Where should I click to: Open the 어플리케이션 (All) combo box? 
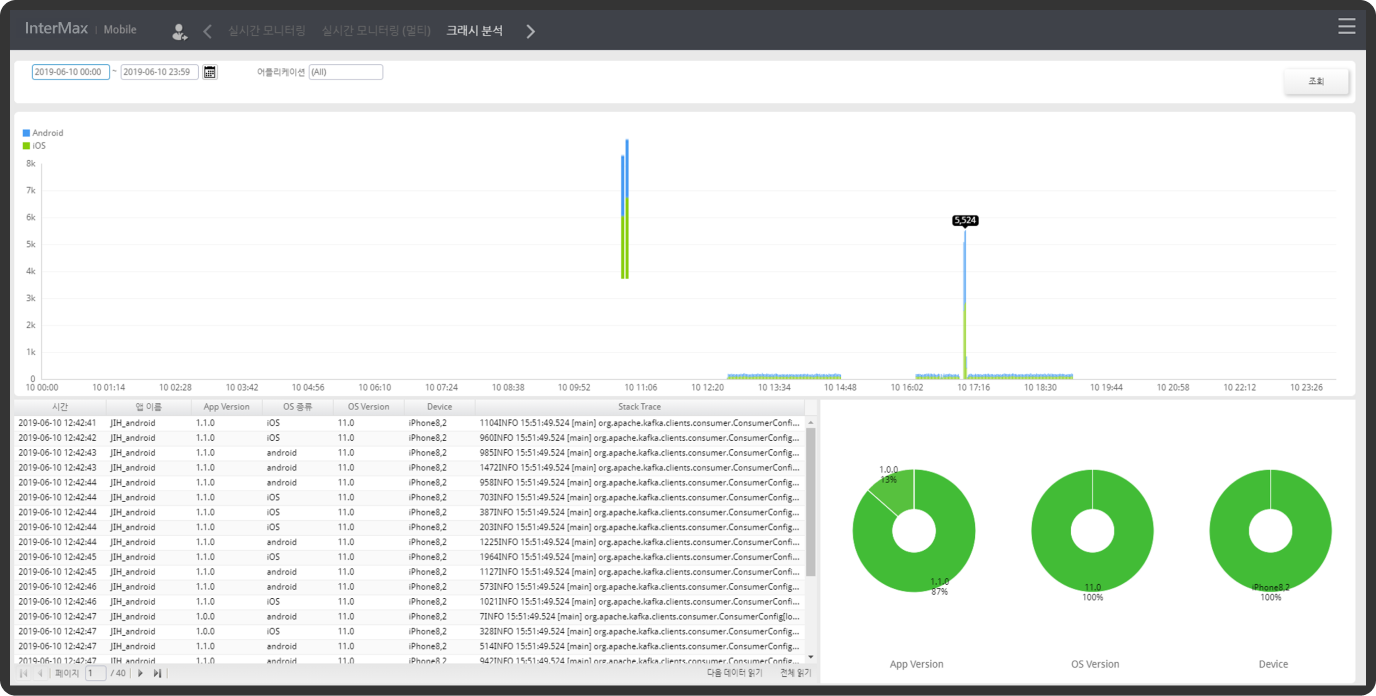[345, 72]
